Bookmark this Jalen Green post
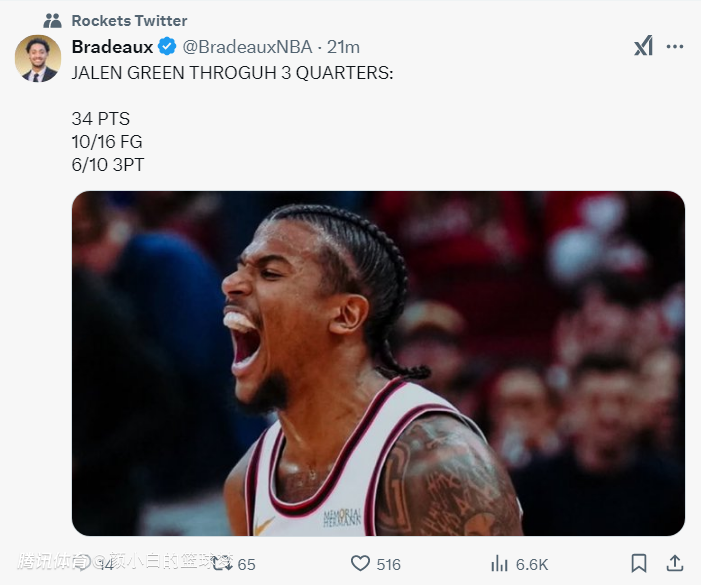 (x=639, y=564)
